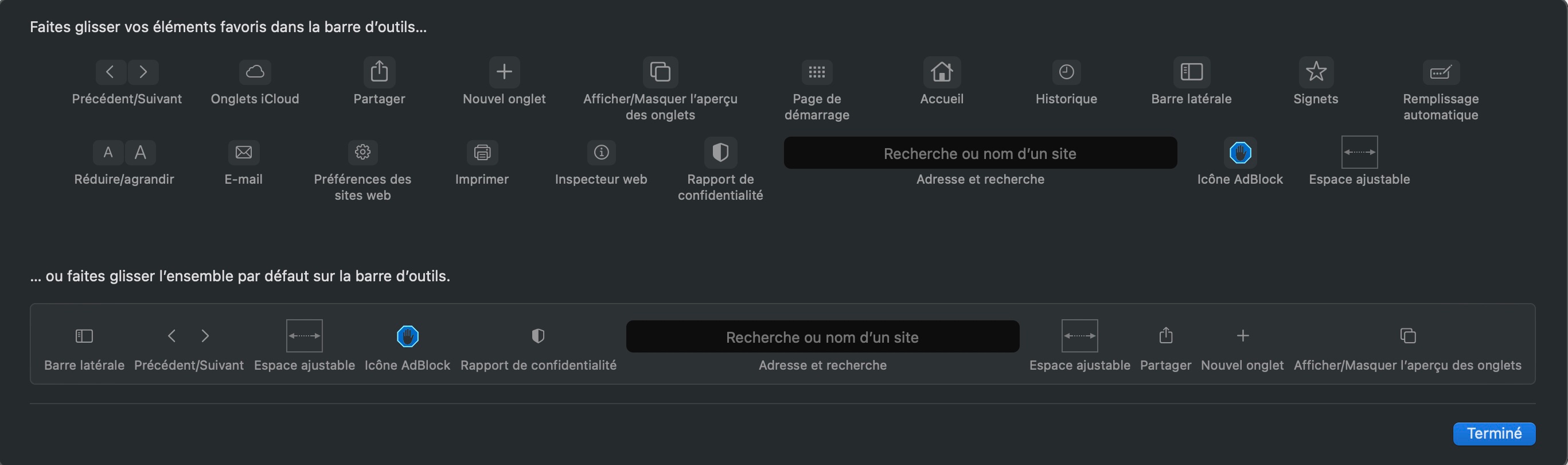Click the Page de démarrage grid icon
The image size is (1568, 465).
[816, 72]
